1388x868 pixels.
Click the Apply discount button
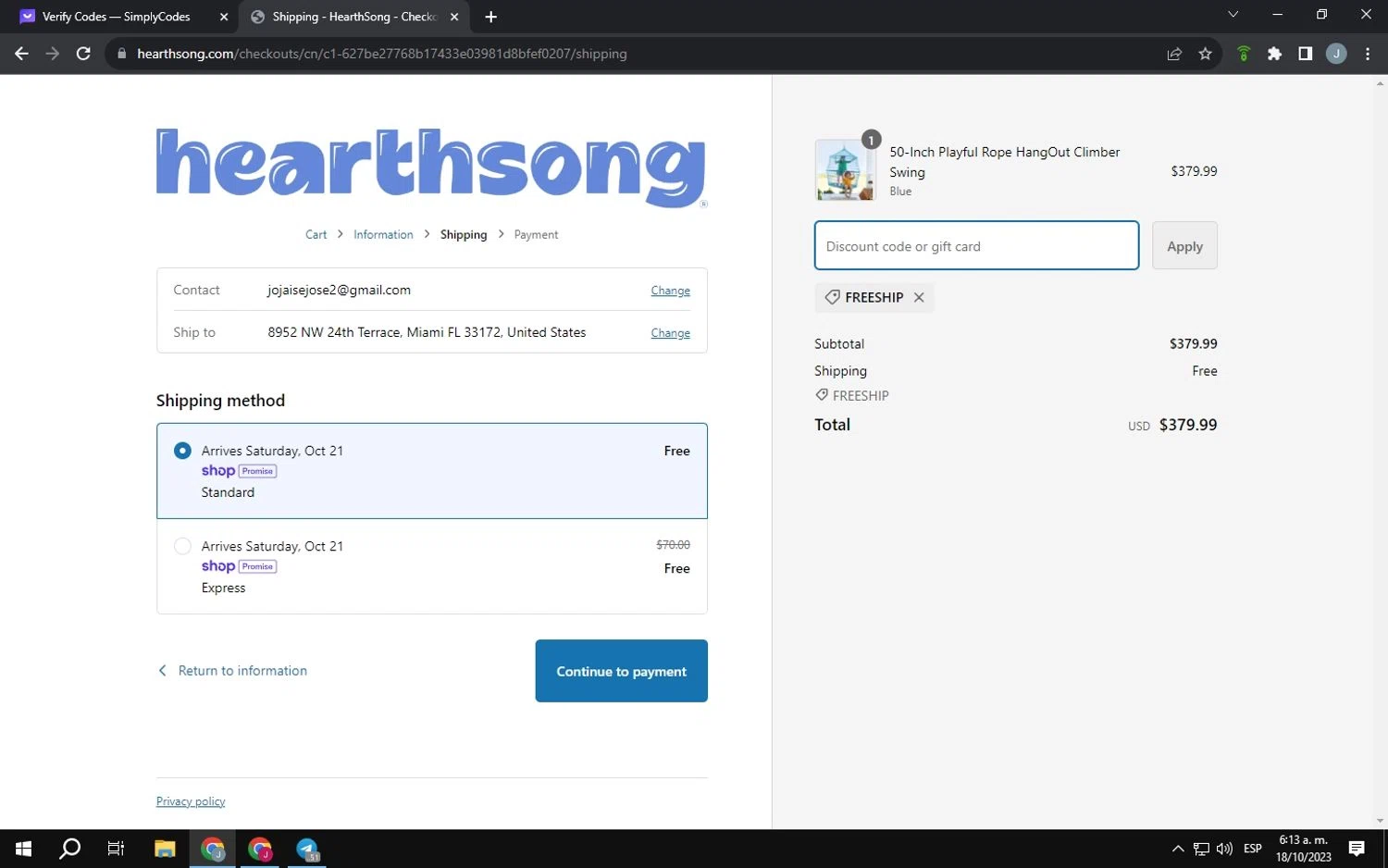[x=1184, y=246]
